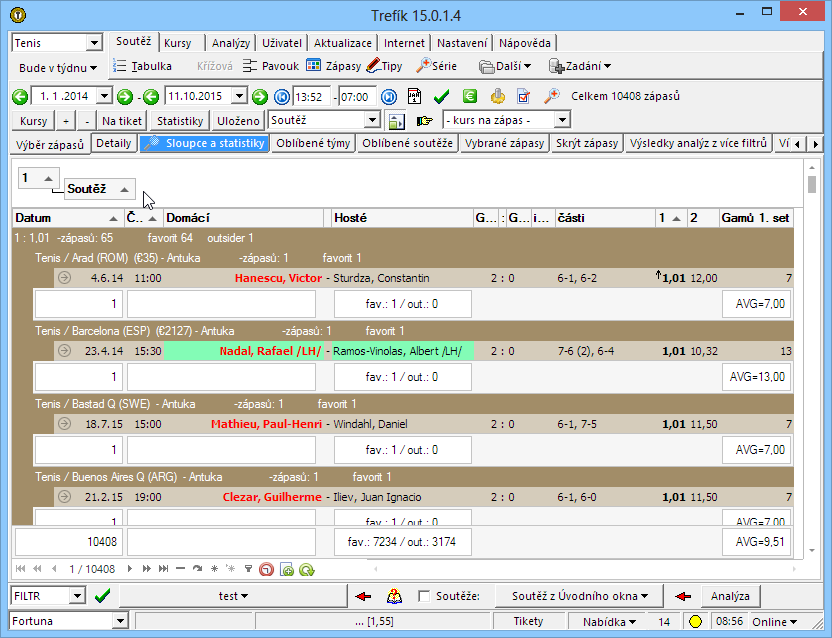
Task: Click the green checkmark in the date toolbar
Action: [441, 97]
